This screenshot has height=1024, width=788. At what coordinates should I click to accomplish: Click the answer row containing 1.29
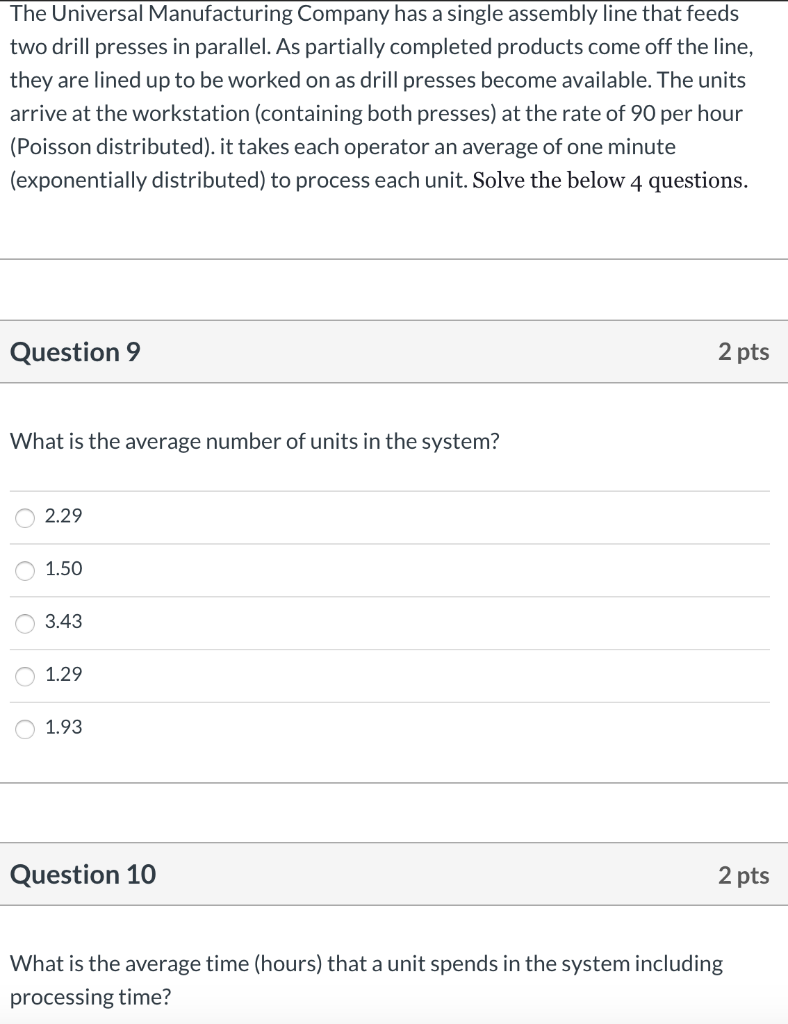tap(300, 675)
